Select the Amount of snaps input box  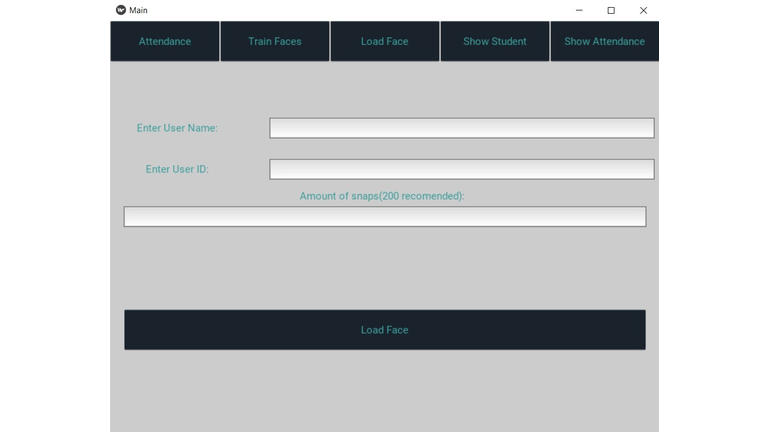pyautogui.click(x=384, y=217)
